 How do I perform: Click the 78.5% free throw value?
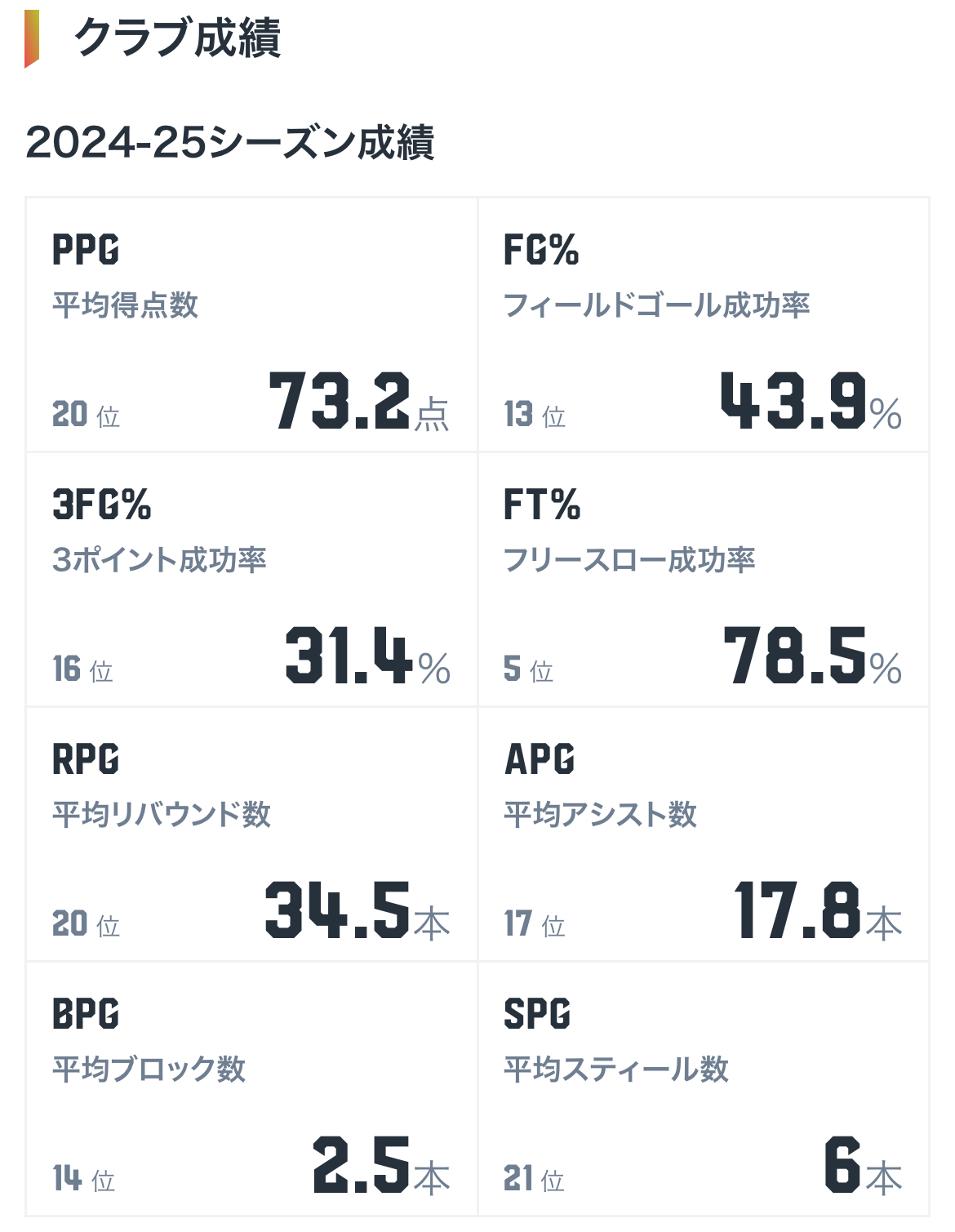pyautogui.click(x=813, y=656)
